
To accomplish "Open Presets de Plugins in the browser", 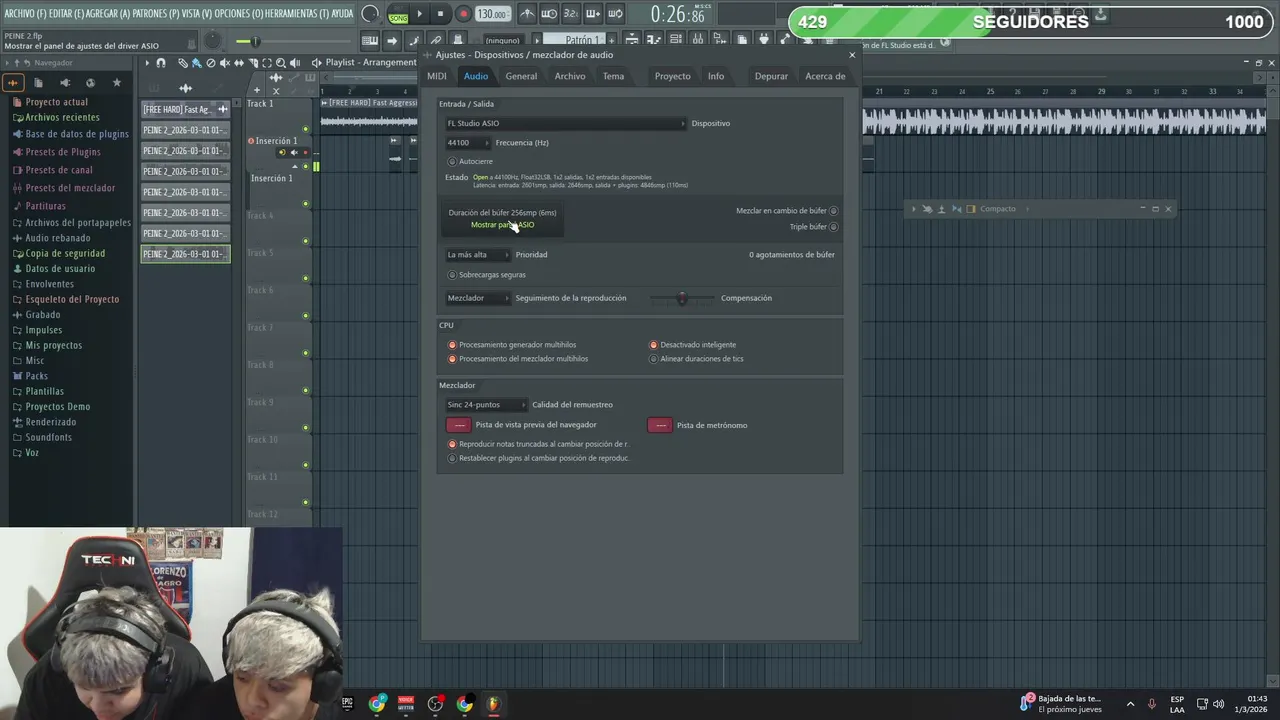I will (62, 152).
